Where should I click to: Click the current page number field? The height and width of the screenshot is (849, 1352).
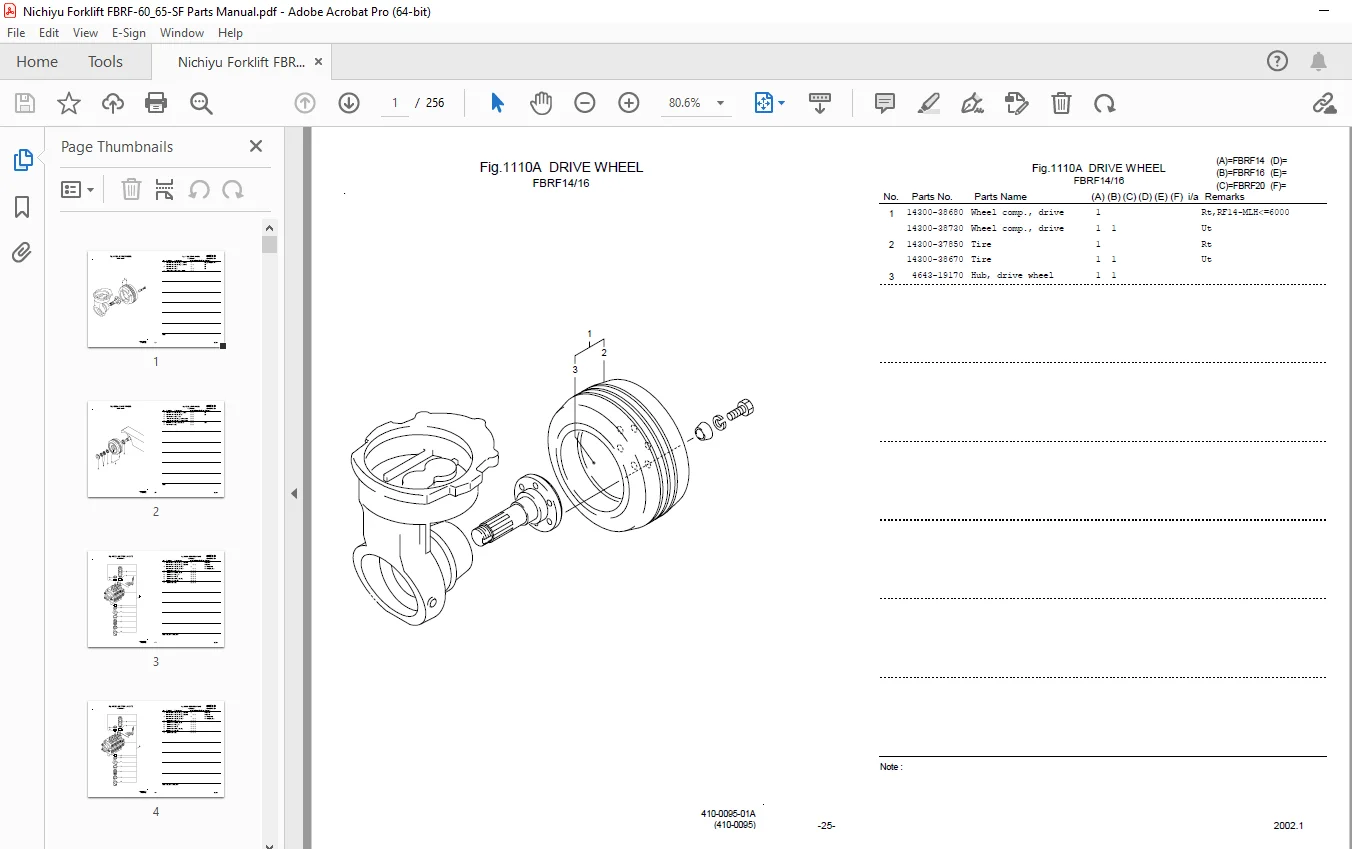[395, 103]
